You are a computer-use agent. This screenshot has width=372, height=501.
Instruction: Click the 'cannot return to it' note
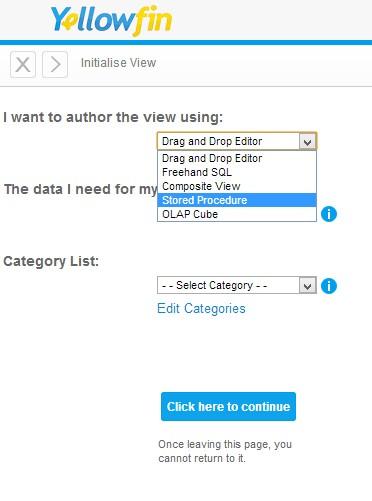tap(202, 458)
